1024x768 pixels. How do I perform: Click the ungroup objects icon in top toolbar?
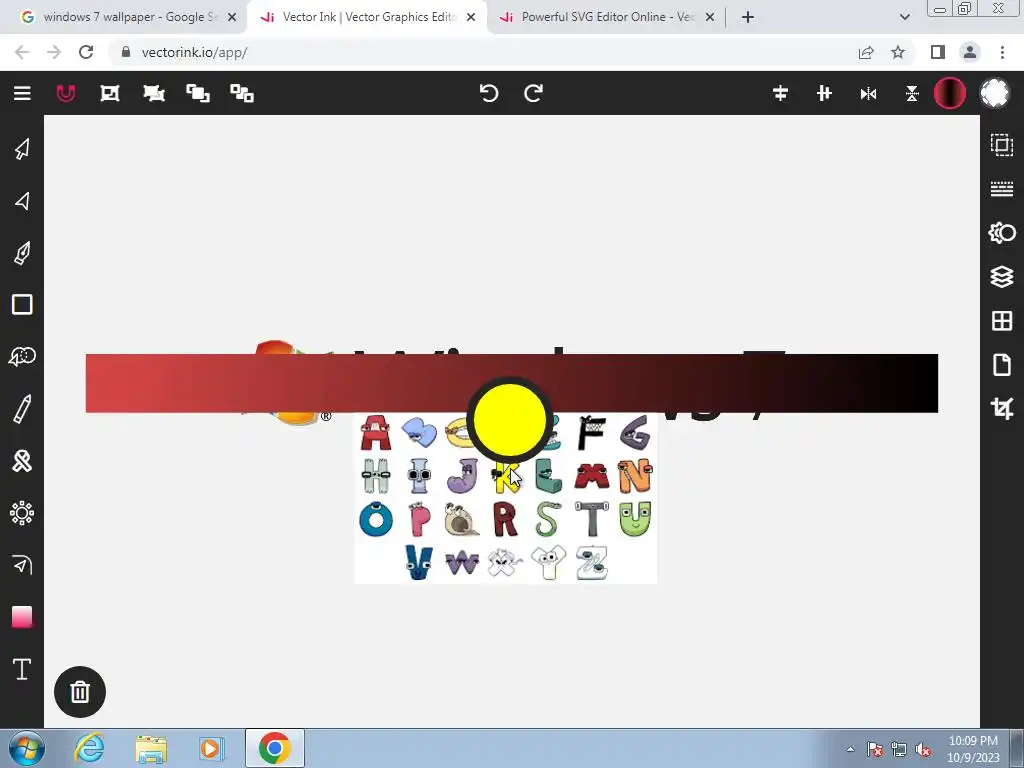point(154,93)
